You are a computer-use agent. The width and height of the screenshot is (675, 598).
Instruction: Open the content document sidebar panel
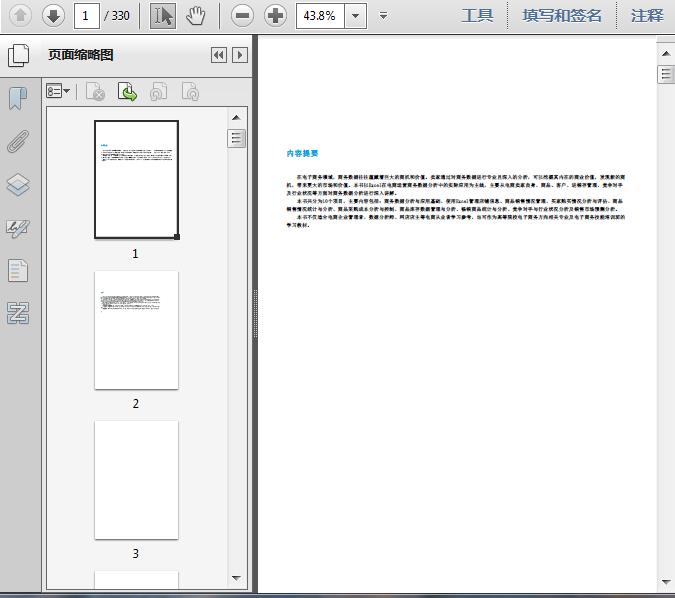18,271
